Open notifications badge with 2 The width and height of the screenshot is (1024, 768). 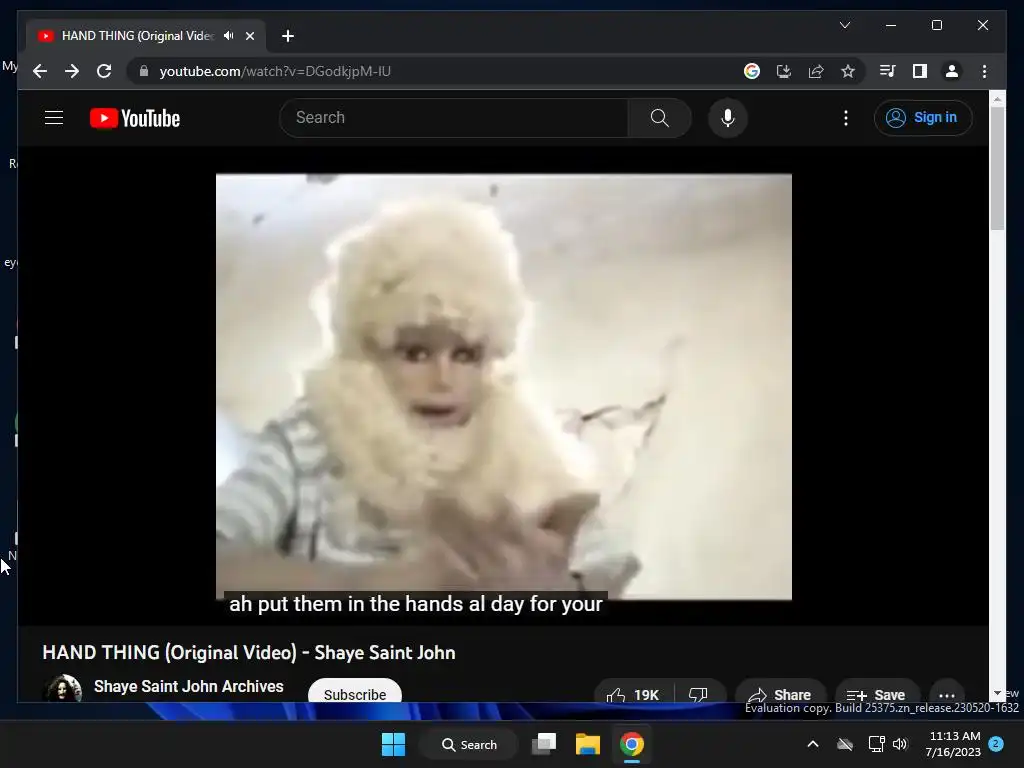click(x=996, y=743)
